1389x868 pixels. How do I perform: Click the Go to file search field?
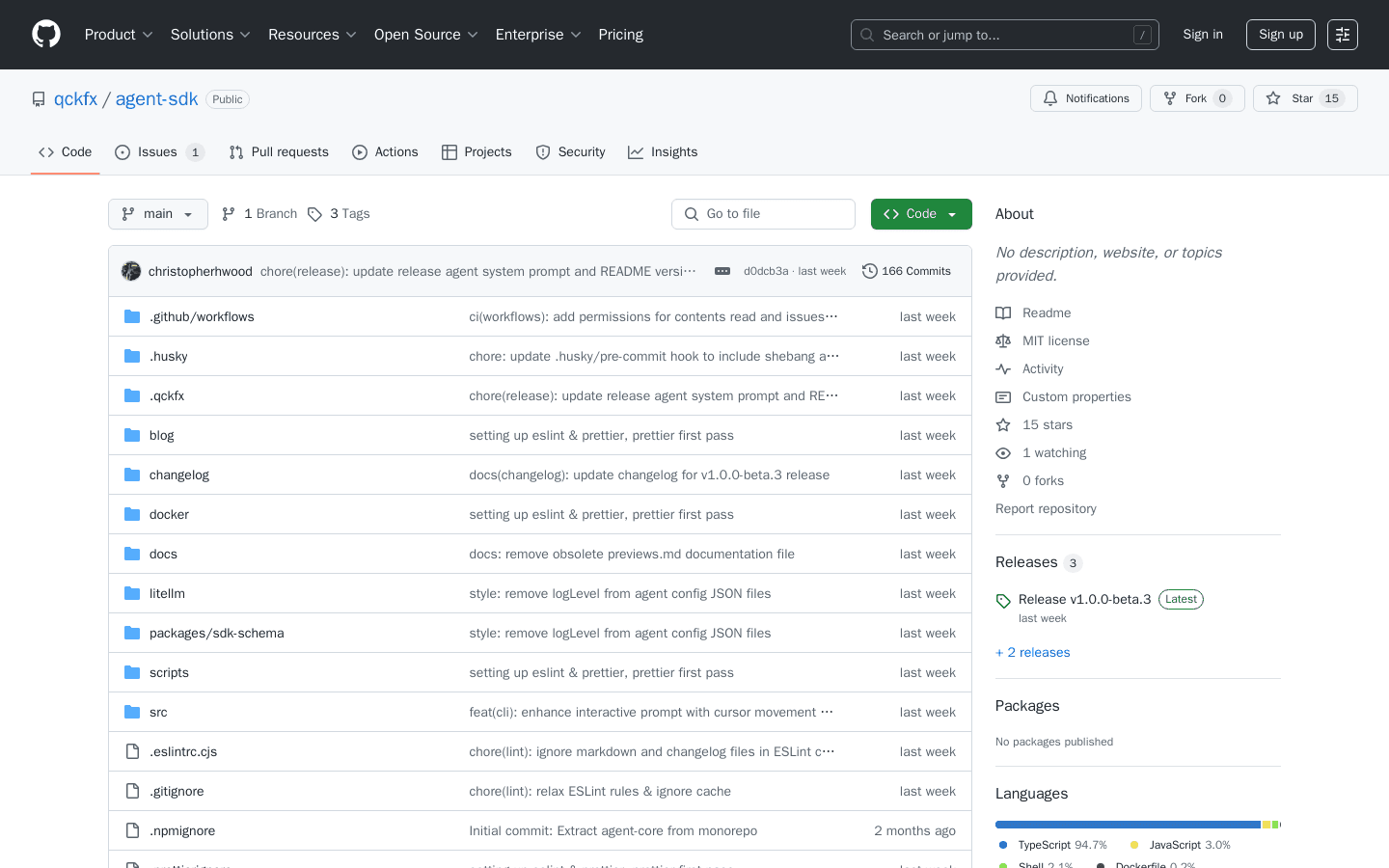(x=763, y=213)
